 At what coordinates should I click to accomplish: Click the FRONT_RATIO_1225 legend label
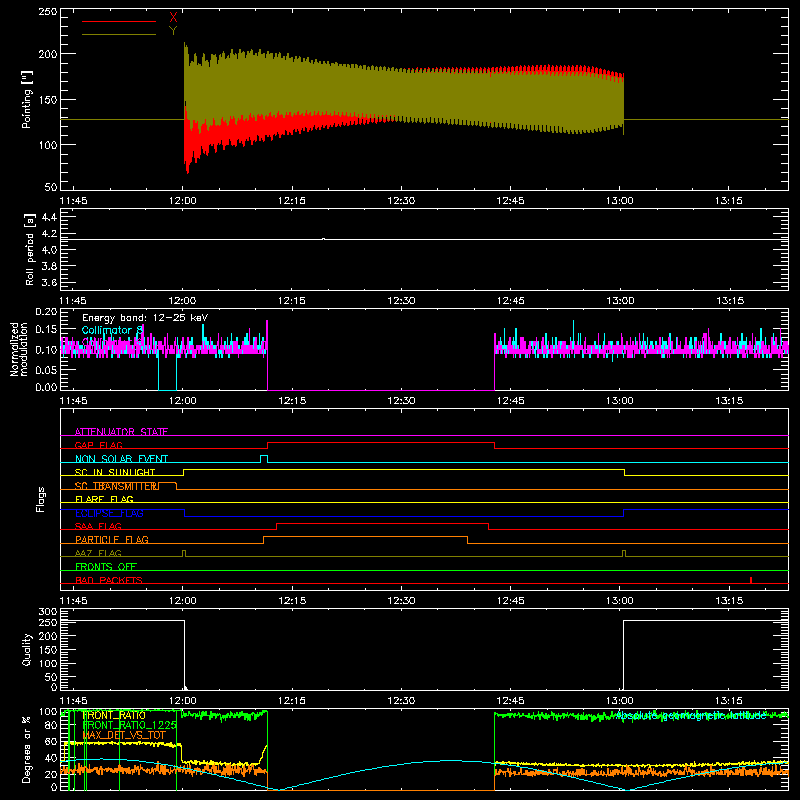129,725
